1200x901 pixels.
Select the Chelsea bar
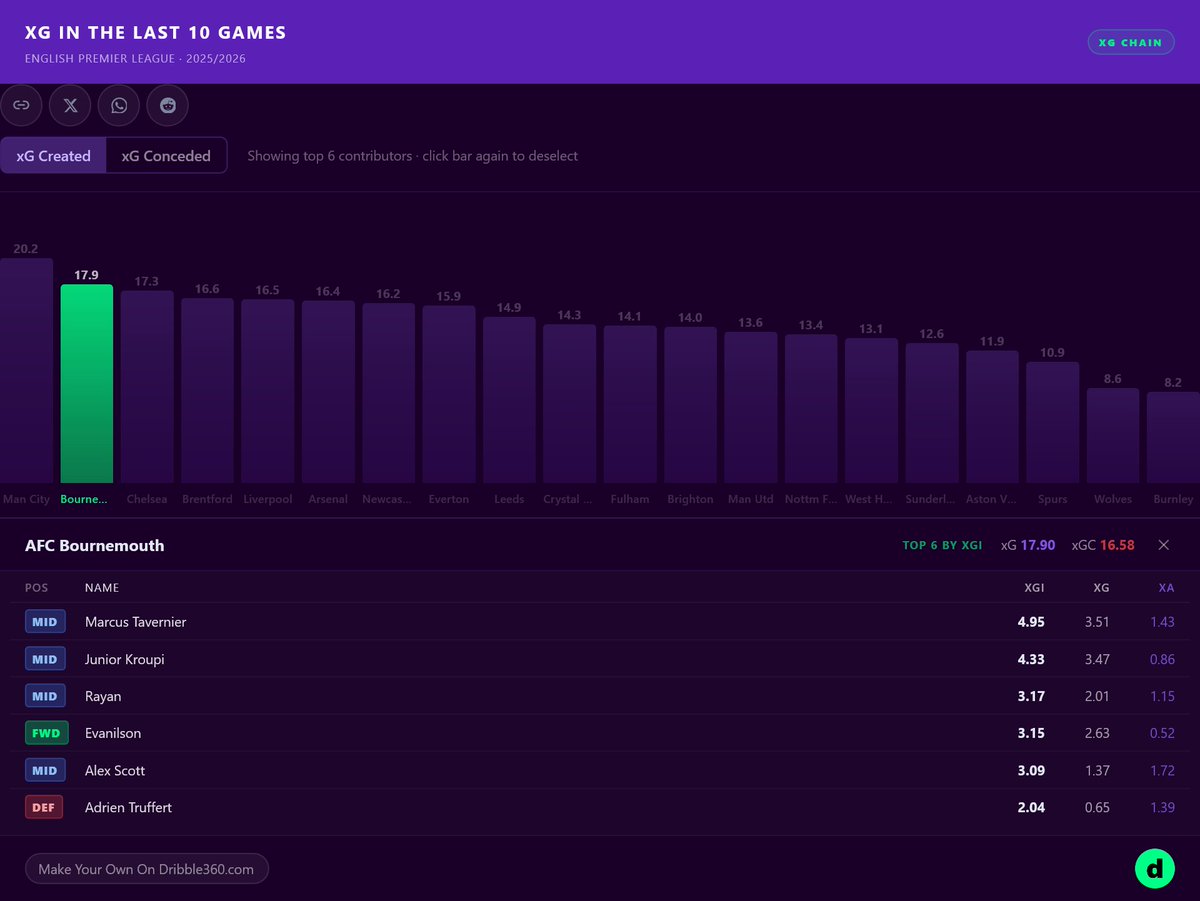pyautogui.click(x=147, y=387)
